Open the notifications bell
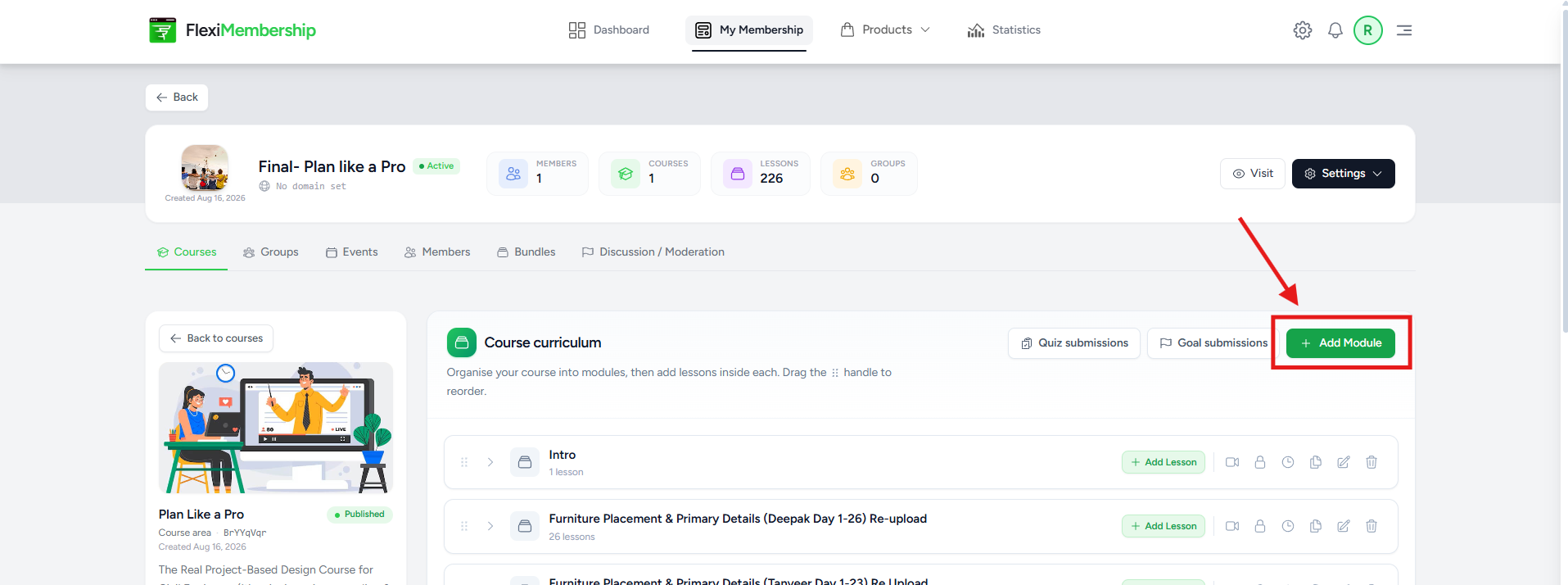The height and width of the screenshot is (585, 1568). (1335, 30)
